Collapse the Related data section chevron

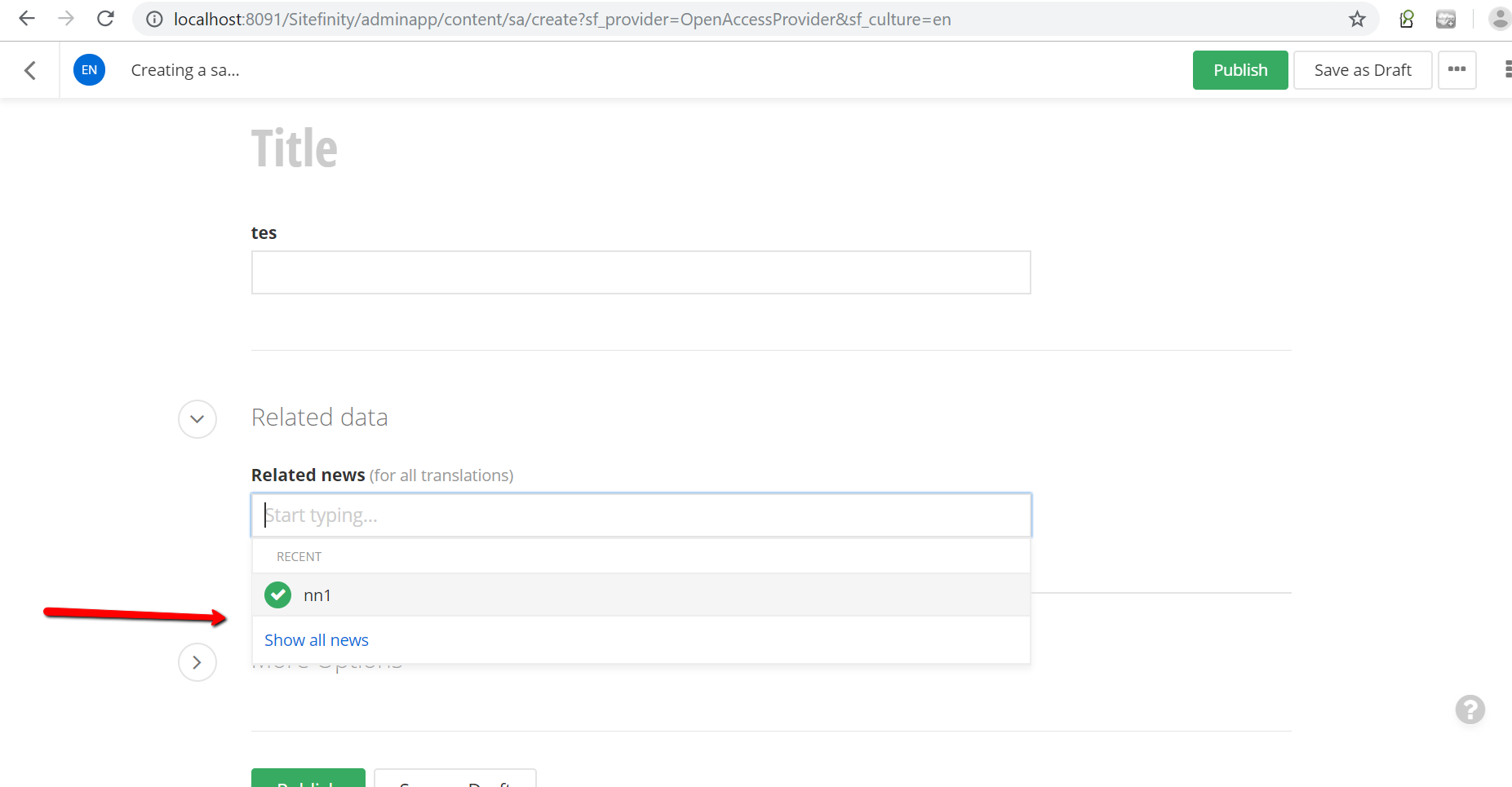coord(197,418)
